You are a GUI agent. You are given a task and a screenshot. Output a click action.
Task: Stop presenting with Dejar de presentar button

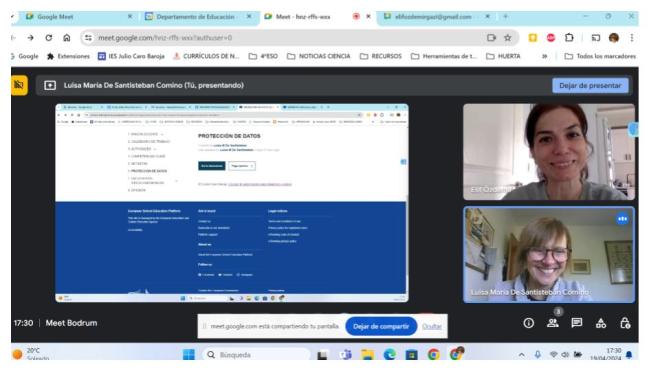click(590, 85)
